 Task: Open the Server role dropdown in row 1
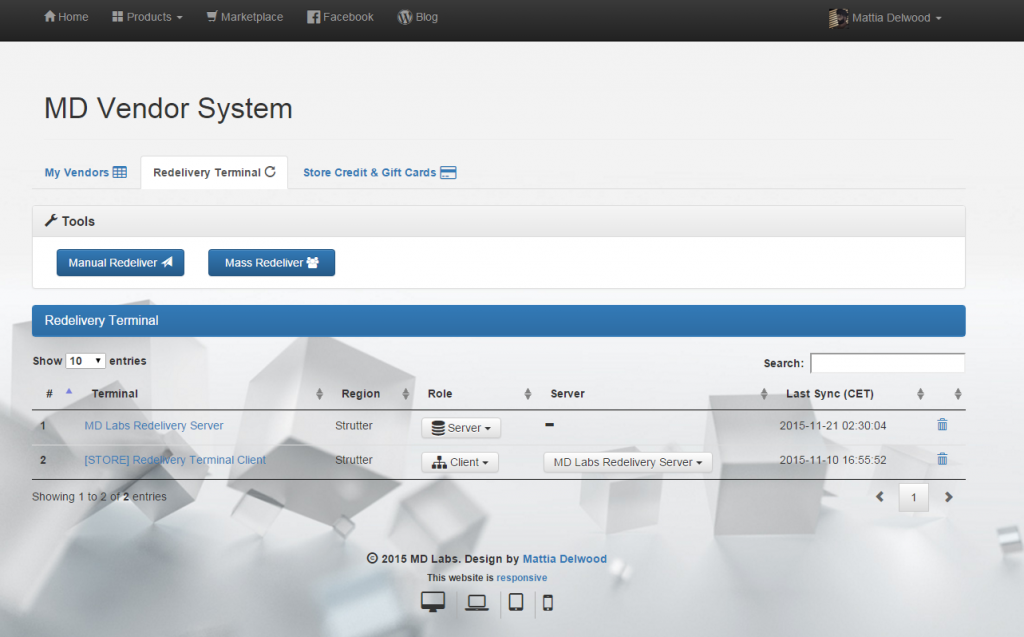pyautogui.click(x=460, y=427)
